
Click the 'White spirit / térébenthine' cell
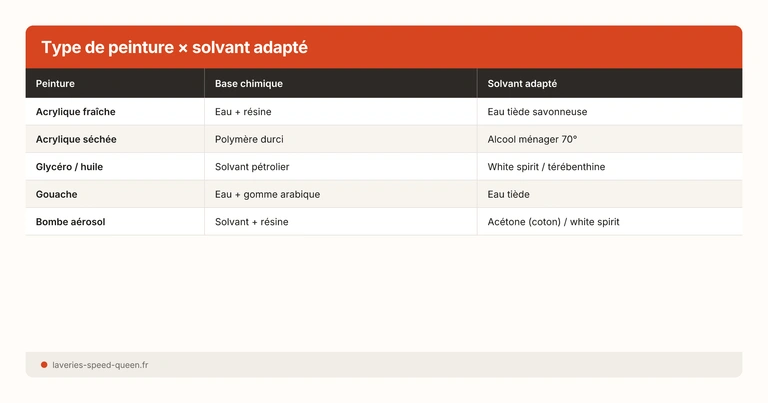(546, 167)
